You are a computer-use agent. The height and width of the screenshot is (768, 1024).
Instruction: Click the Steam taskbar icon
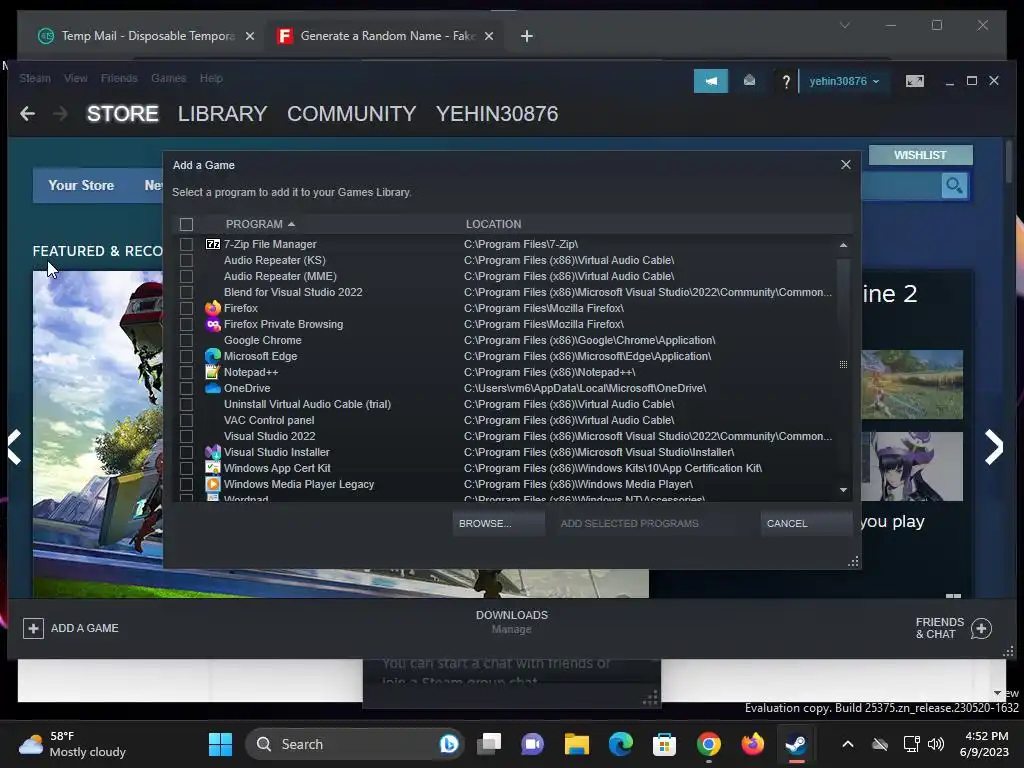click(x=796, y=744)
